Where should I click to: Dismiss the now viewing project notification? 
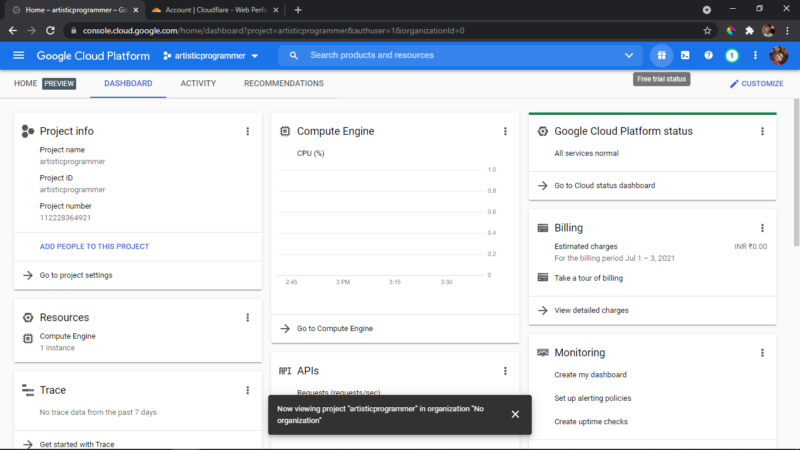pos(515,414)
